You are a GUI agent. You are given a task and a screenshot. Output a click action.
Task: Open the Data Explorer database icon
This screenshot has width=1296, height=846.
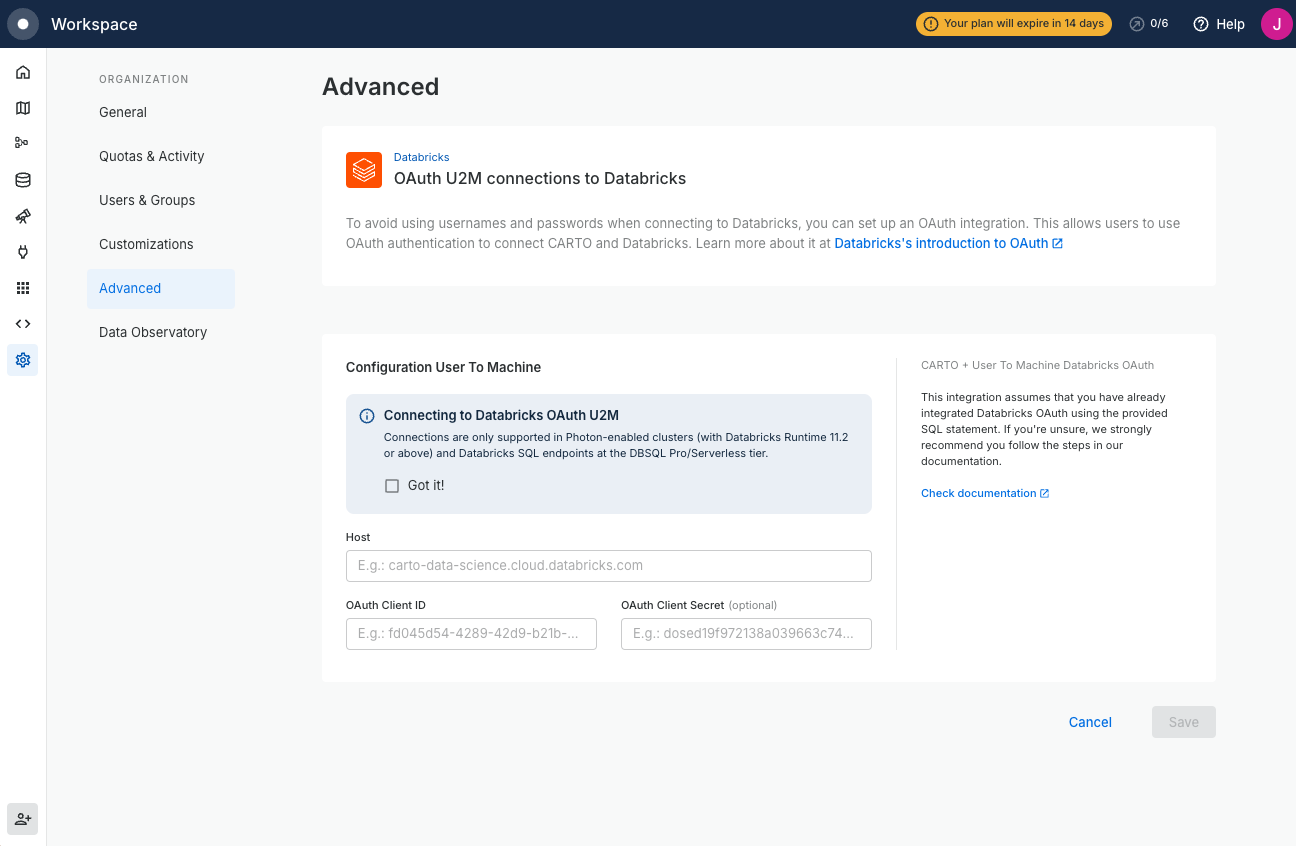click(23, 180)
